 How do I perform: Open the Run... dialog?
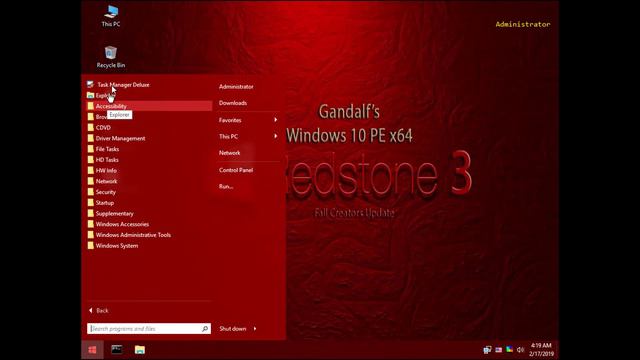click(x=226, y=186)
